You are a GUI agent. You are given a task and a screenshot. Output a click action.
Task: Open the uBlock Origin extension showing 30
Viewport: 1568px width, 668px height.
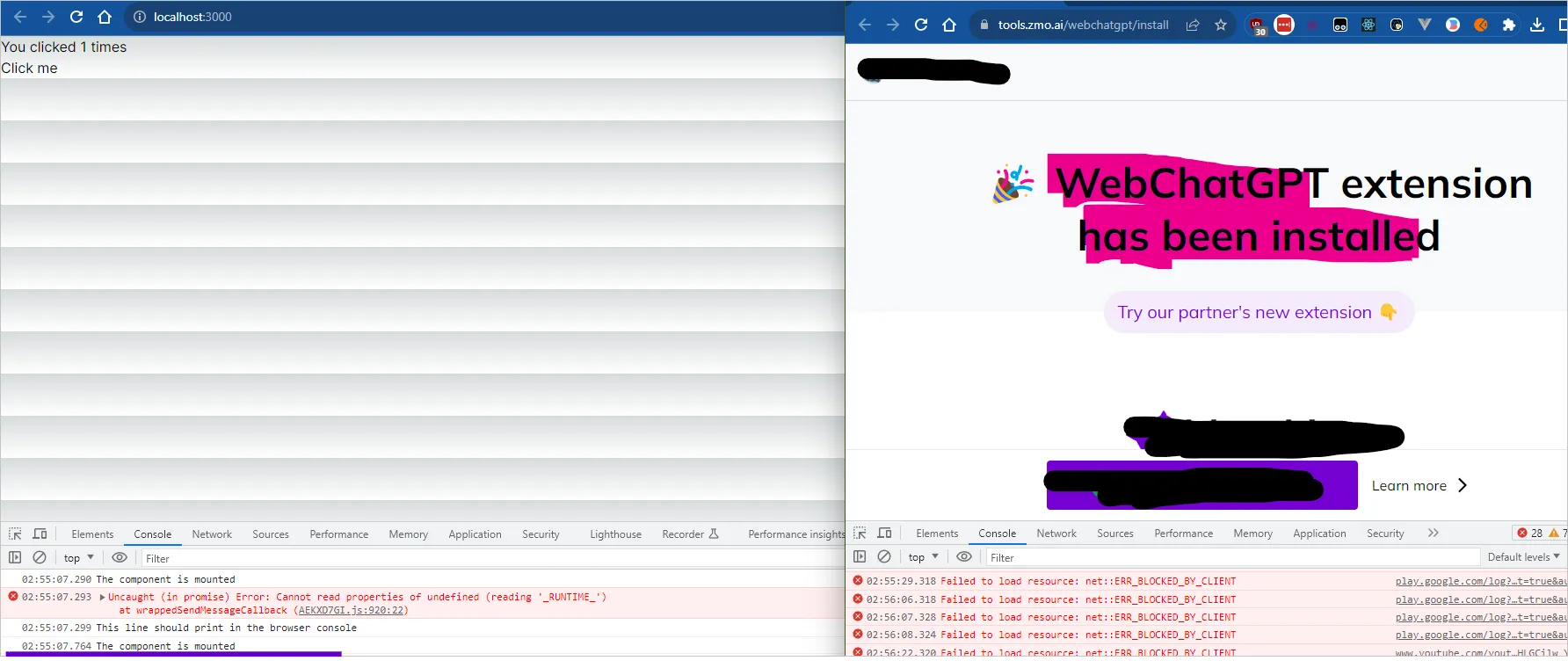tap(1257, 26)
